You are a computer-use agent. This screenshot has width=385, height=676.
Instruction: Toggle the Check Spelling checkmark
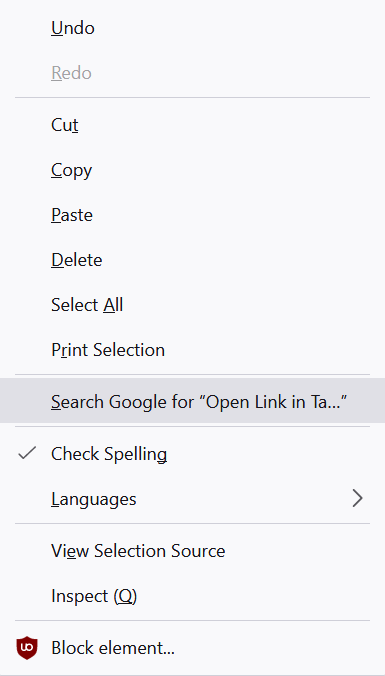coord(27,453)
